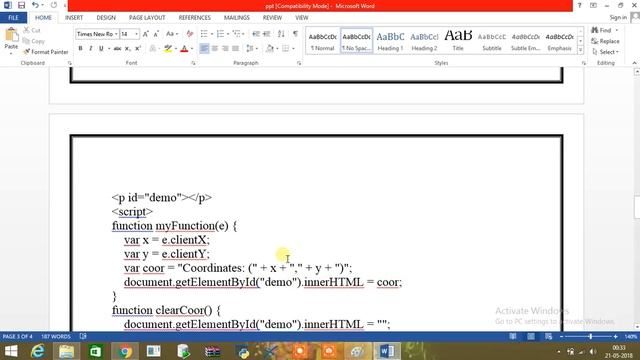Switch to Read Mode view icon
This screenshot has width=640, height=360.
click(x=513, y=336)
